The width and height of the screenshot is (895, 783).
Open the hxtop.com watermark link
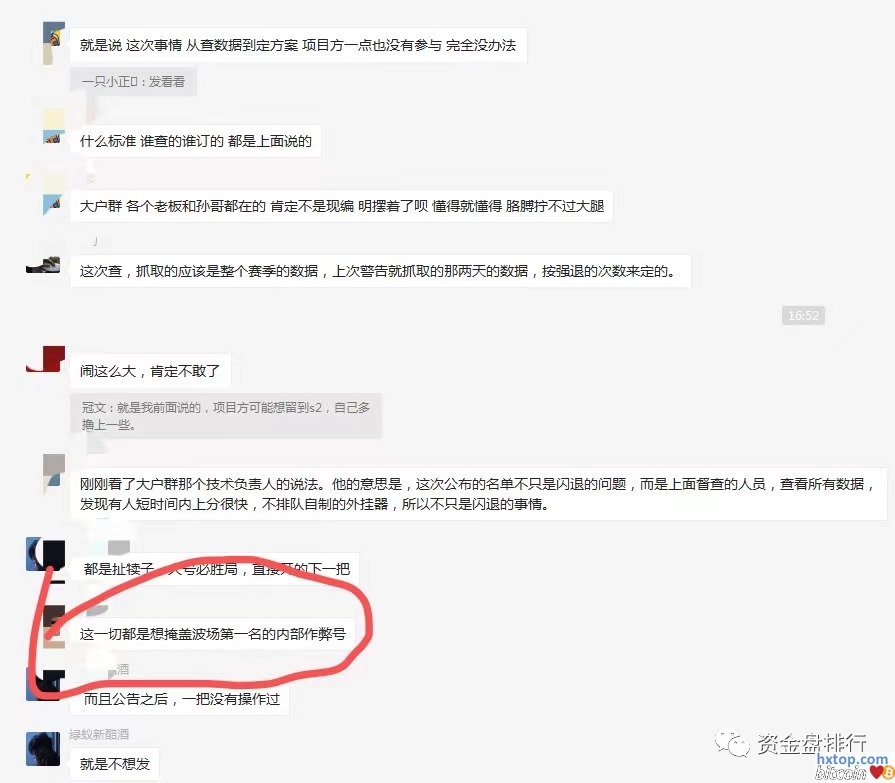[x=852, y=760]
